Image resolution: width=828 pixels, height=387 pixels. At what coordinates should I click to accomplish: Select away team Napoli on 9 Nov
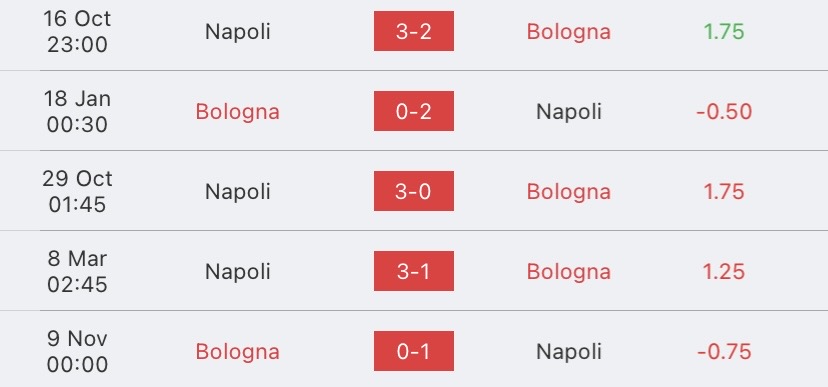(569, 352)
